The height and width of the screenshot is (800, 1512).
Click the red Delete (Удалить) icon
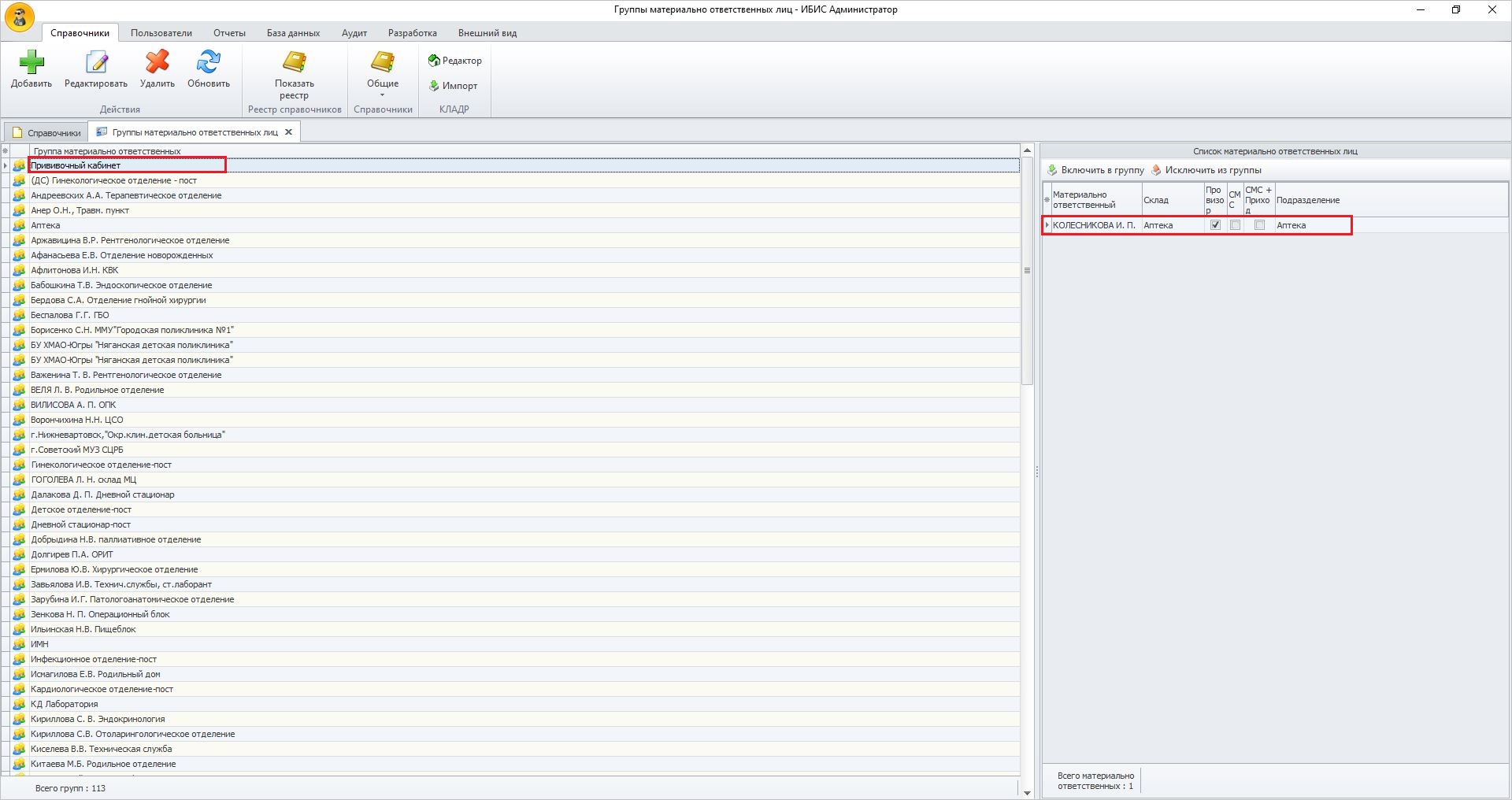(157, 63)
